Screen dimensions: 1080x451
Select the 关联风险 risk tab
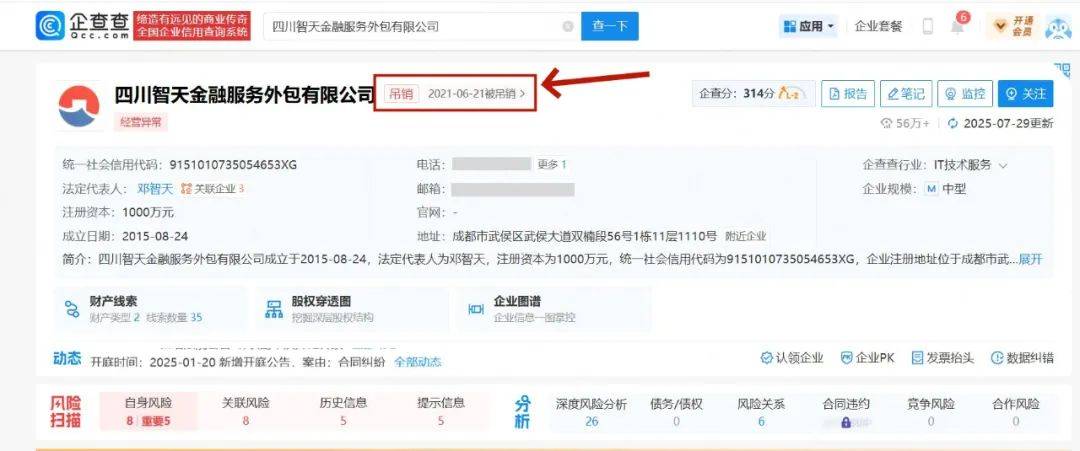point(245,411)
